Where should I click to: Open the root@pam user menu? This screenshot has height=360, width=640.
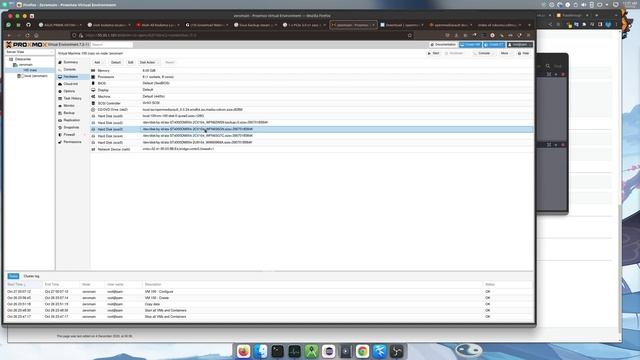[x=520, y=44]
